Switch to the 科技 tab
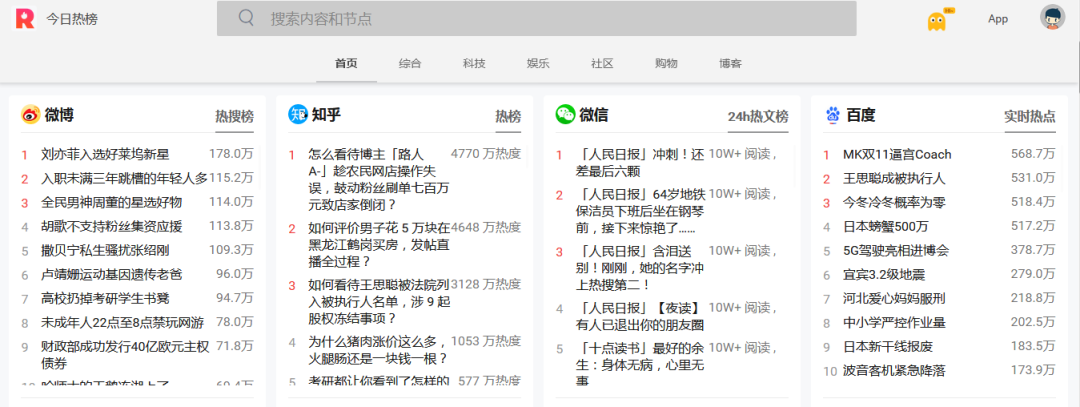Image resolution: width=1080 pixels, height=407 pixels. click(x=474, y=63)
